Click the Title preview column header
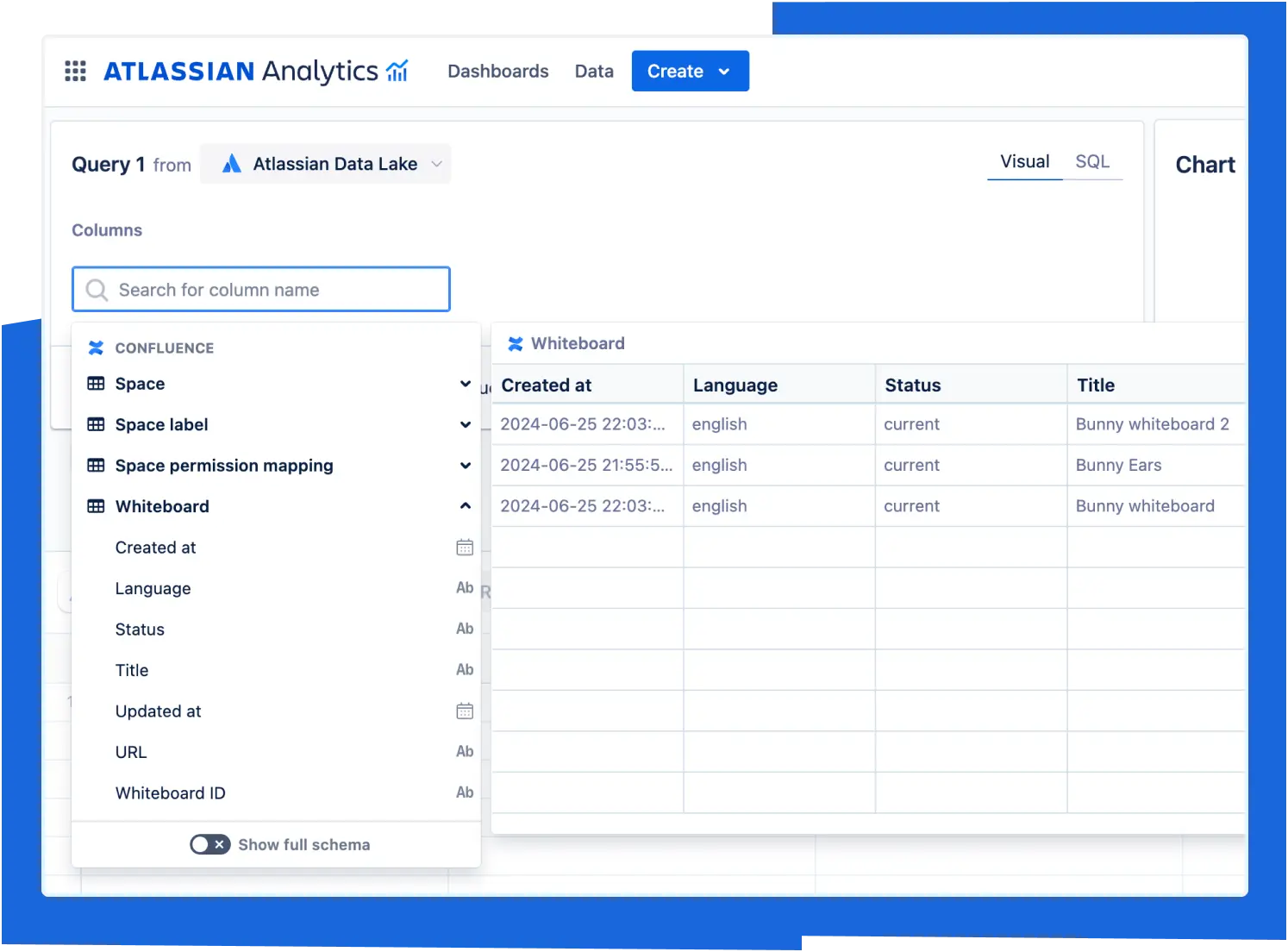 (1157, 385)
